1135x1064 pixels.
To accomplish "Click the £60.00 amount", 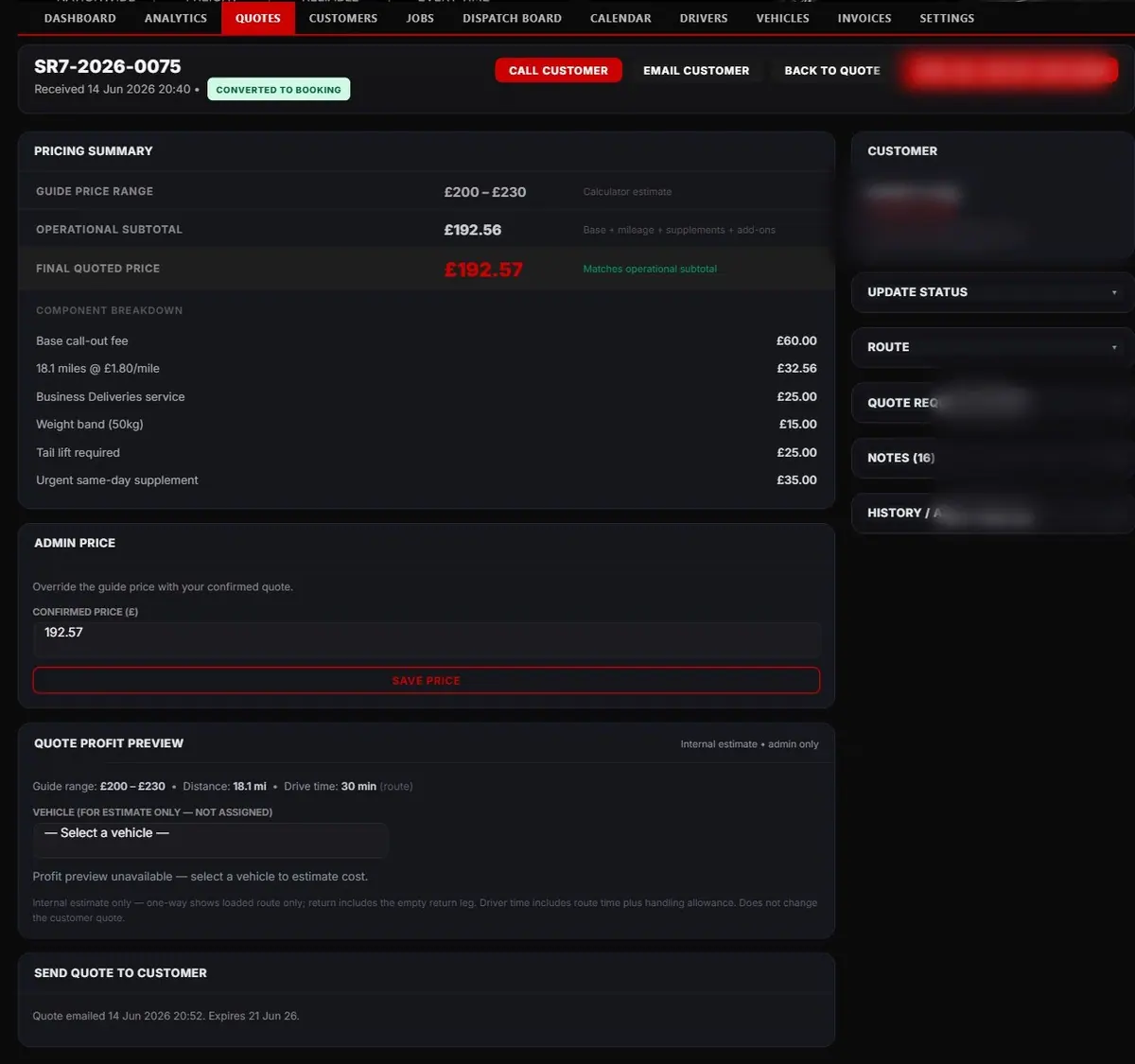I will click(796, 340).
